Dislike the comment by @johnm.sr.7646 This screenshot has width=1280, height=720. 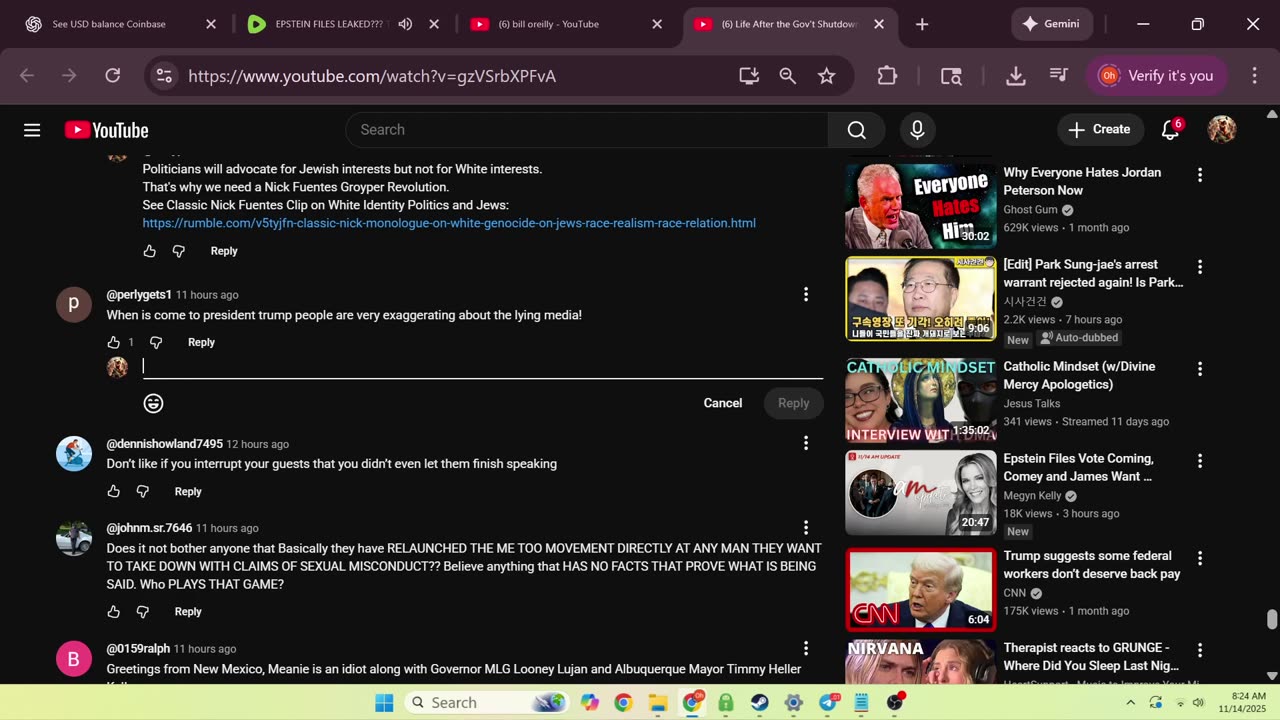point(142,611)
